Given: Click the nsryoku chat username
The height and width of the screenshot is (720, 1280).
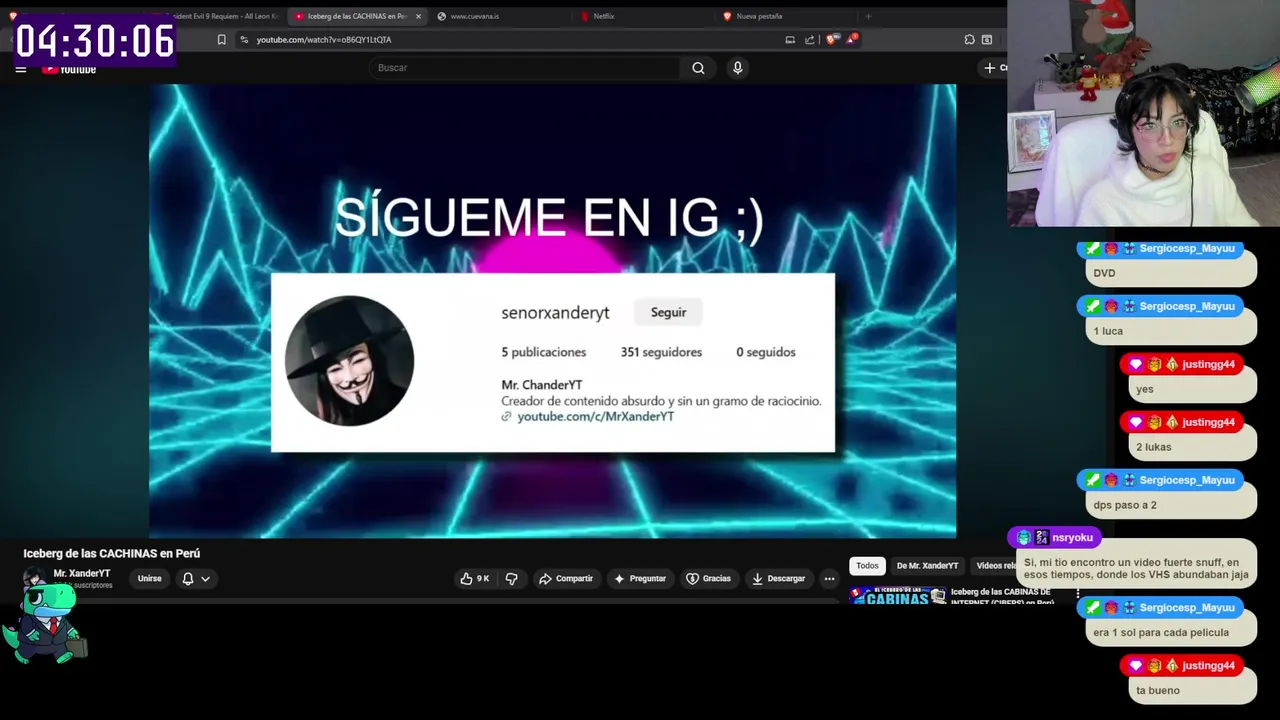Looking at the screenshot, I should (x=1072, y=538).
